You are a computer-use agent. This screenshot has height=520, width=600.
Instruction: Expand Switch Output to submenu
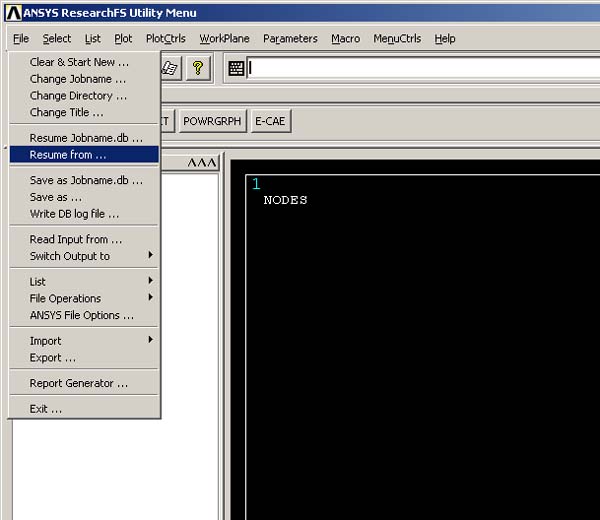coord(84,256)
